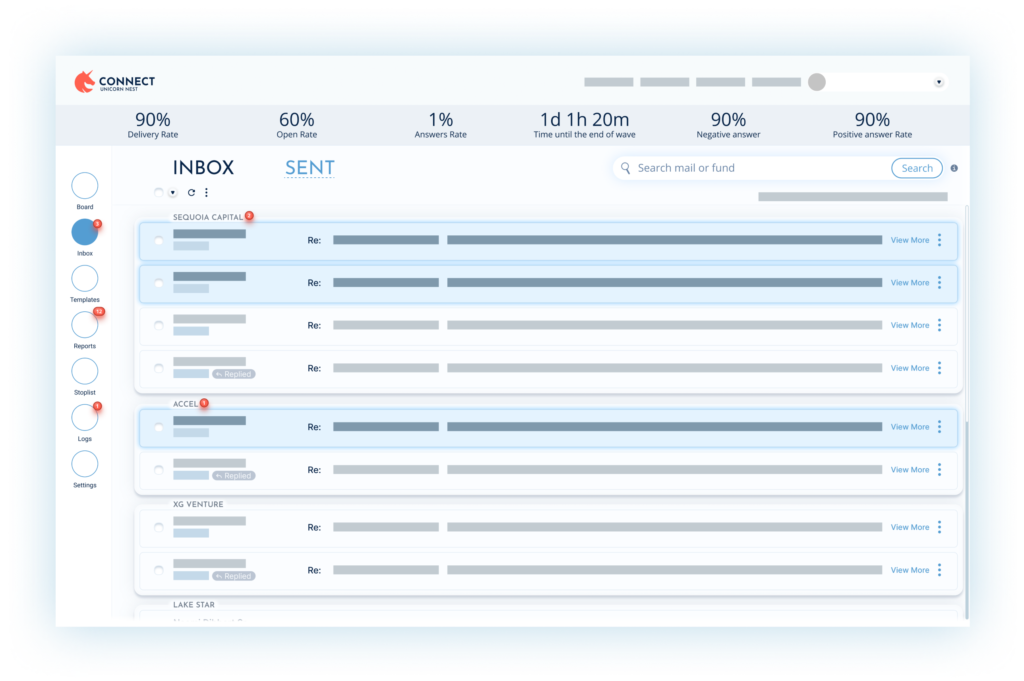Click the Sequoia Capital unread badge
1024x681 pixels.
pyautogui.click(x=249, y=215)
